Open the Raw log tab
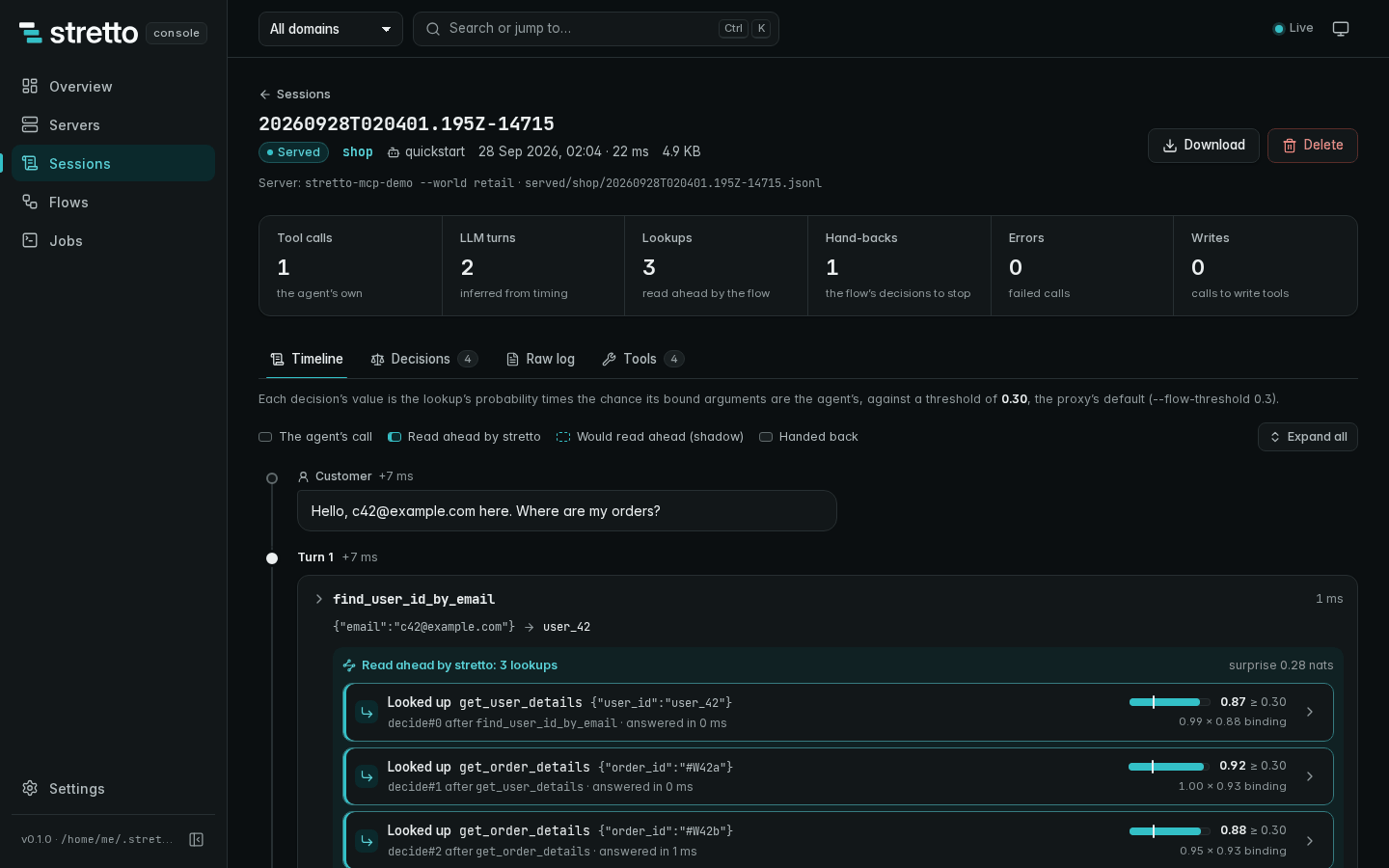Viewport: 1389px width, 868px height. (540, 359)
